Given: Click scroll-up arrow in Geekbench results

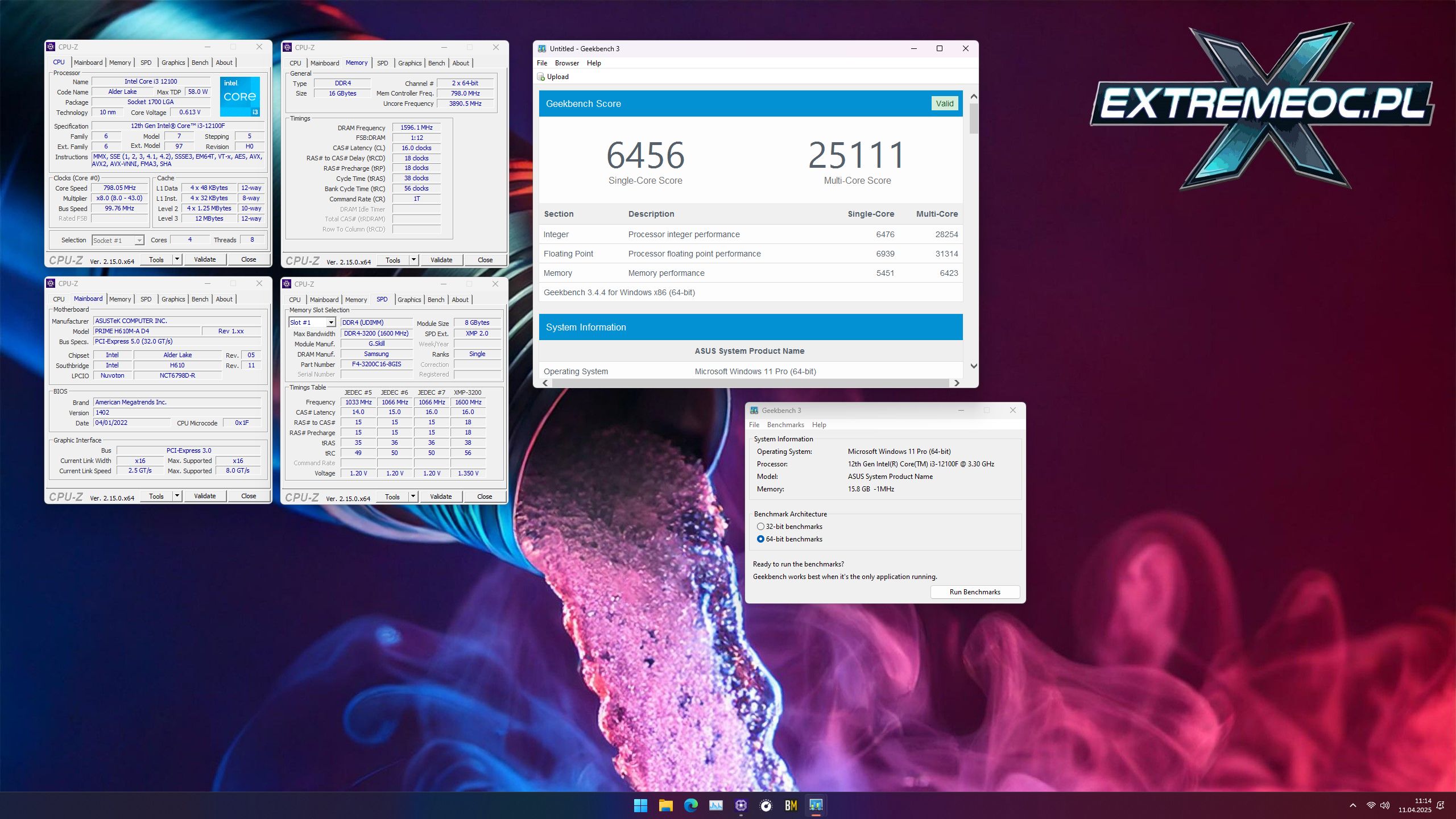Looking at the screenshot, I should pyautogui.click(x=974, y=97).
